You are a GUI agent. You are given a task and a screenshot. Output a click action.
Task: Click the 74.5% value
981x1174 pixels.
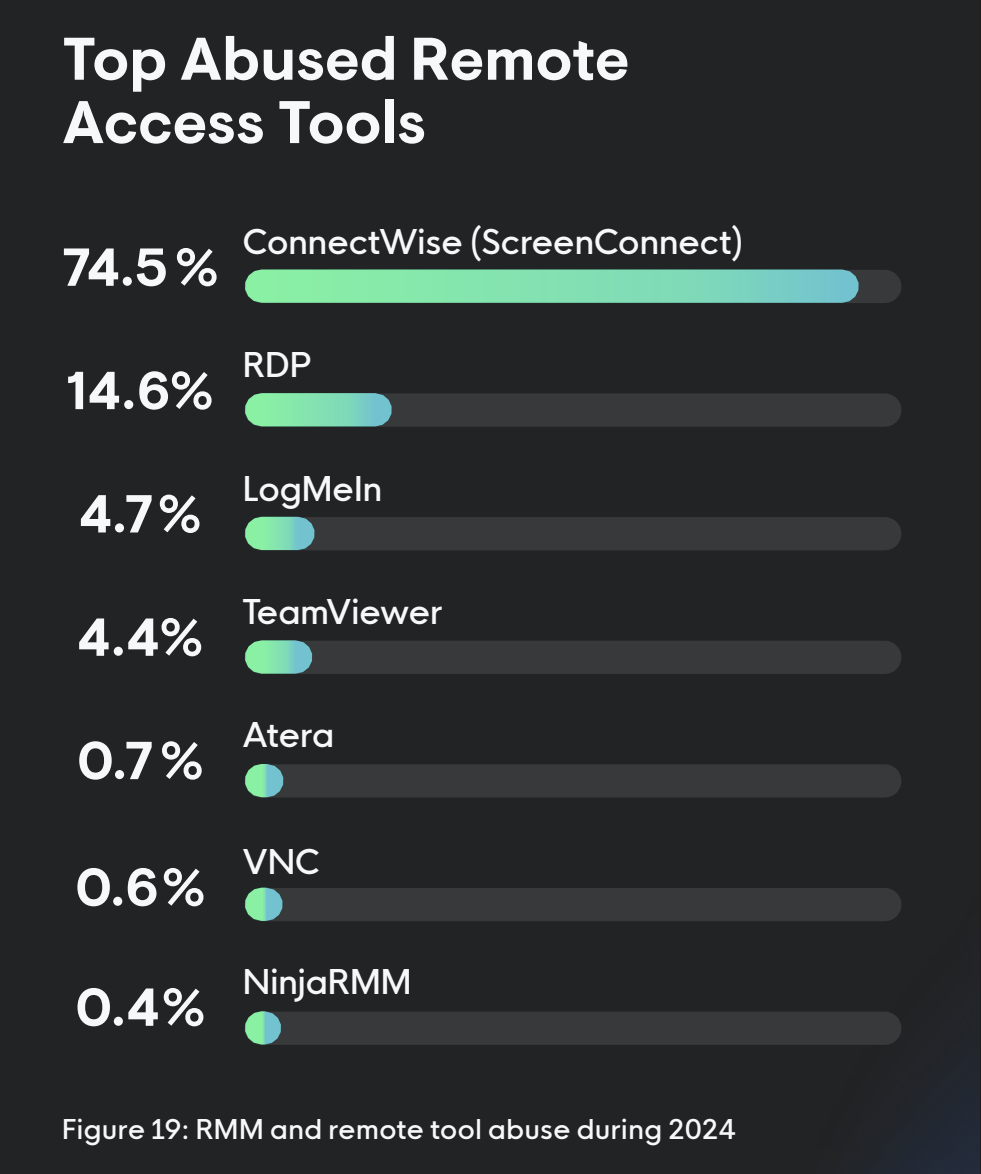tap(140, 268)
